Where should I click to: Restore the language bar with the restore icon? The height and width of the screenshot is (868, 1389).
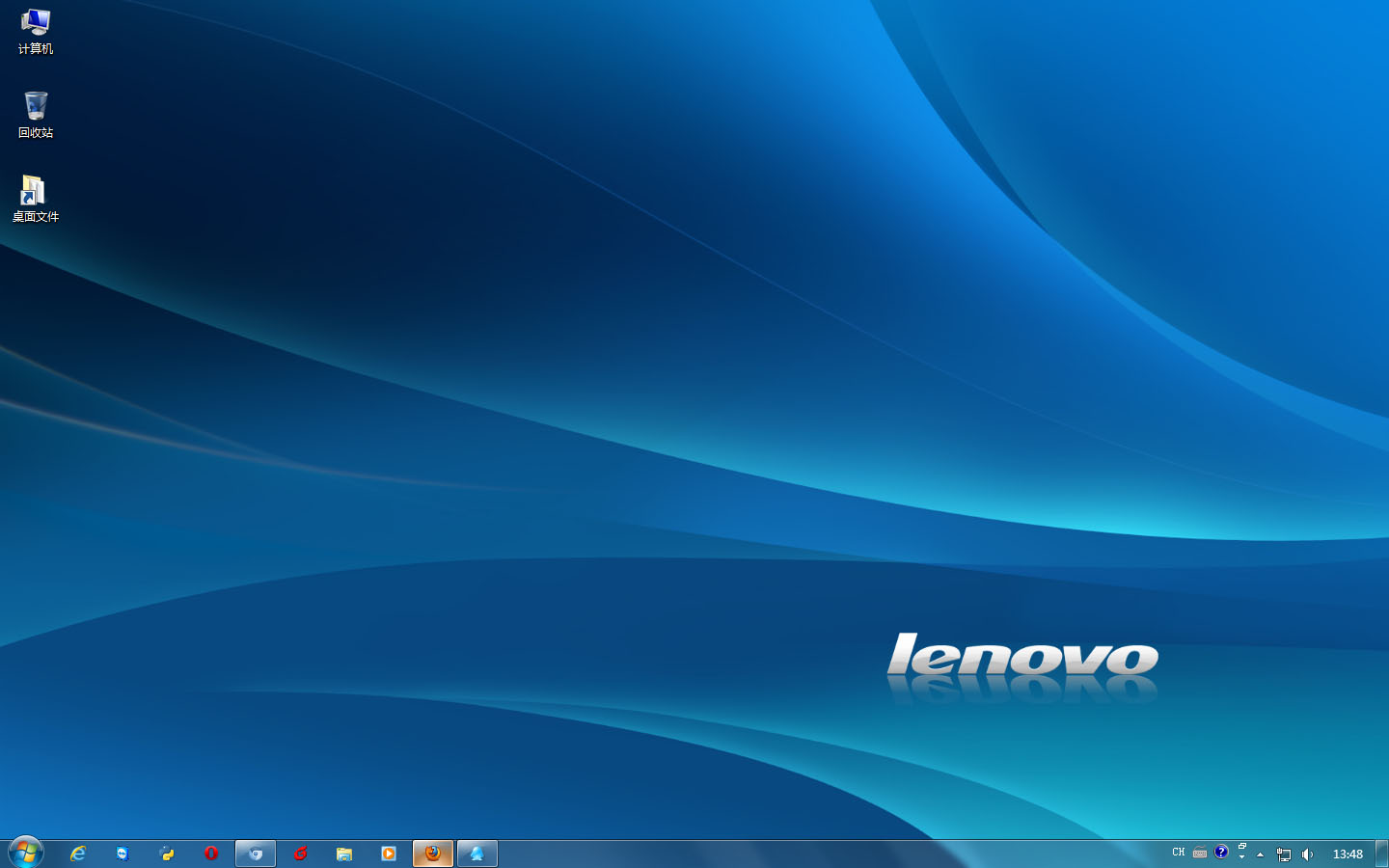pos(1242,847)
